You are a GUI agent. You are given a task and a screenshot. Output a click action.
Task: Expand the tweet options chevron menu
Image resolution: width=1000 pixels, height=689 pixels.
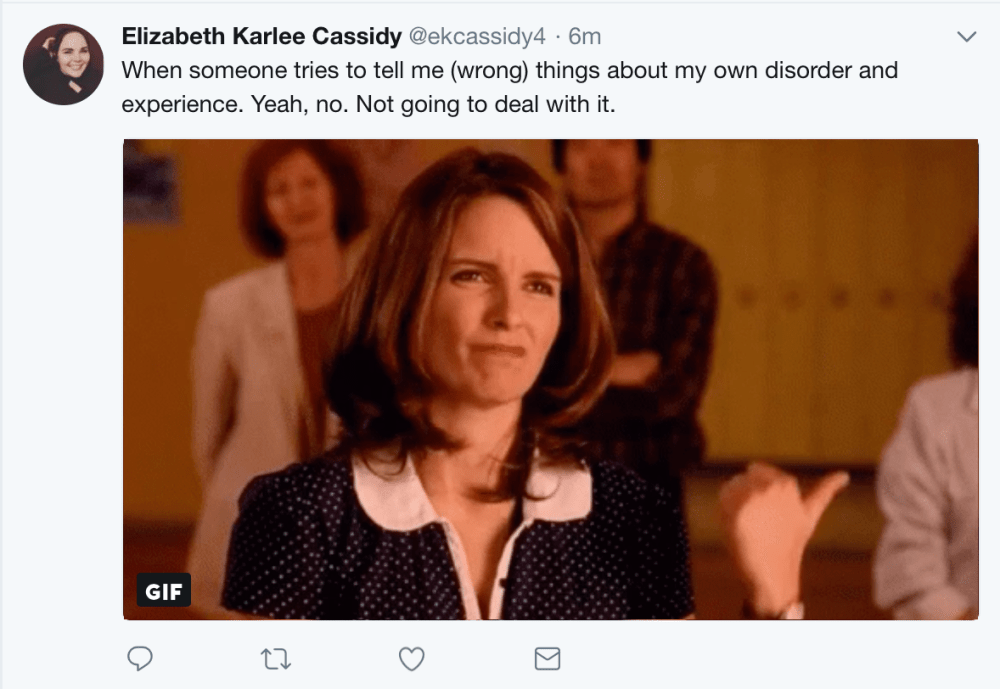point(966,37)
